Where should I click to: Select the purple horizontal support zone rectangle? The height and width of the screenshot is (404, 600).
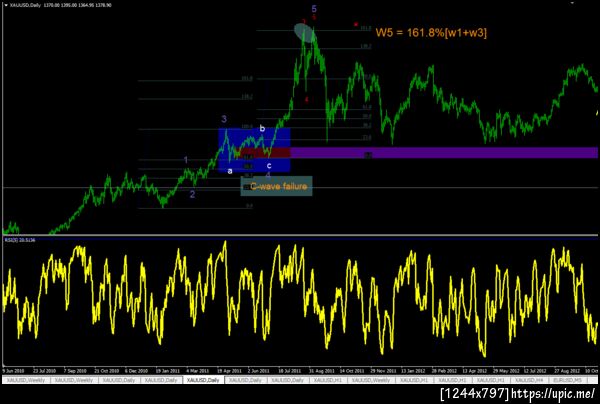tap(444, 153)
